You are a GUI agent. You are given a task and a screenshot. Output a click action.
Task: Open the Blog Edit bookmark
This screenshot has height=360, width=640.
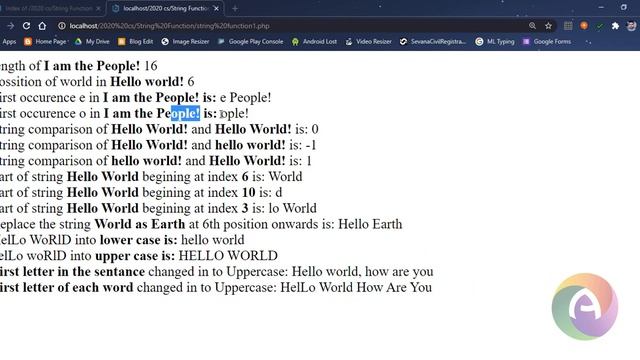[x=136, y=42]
